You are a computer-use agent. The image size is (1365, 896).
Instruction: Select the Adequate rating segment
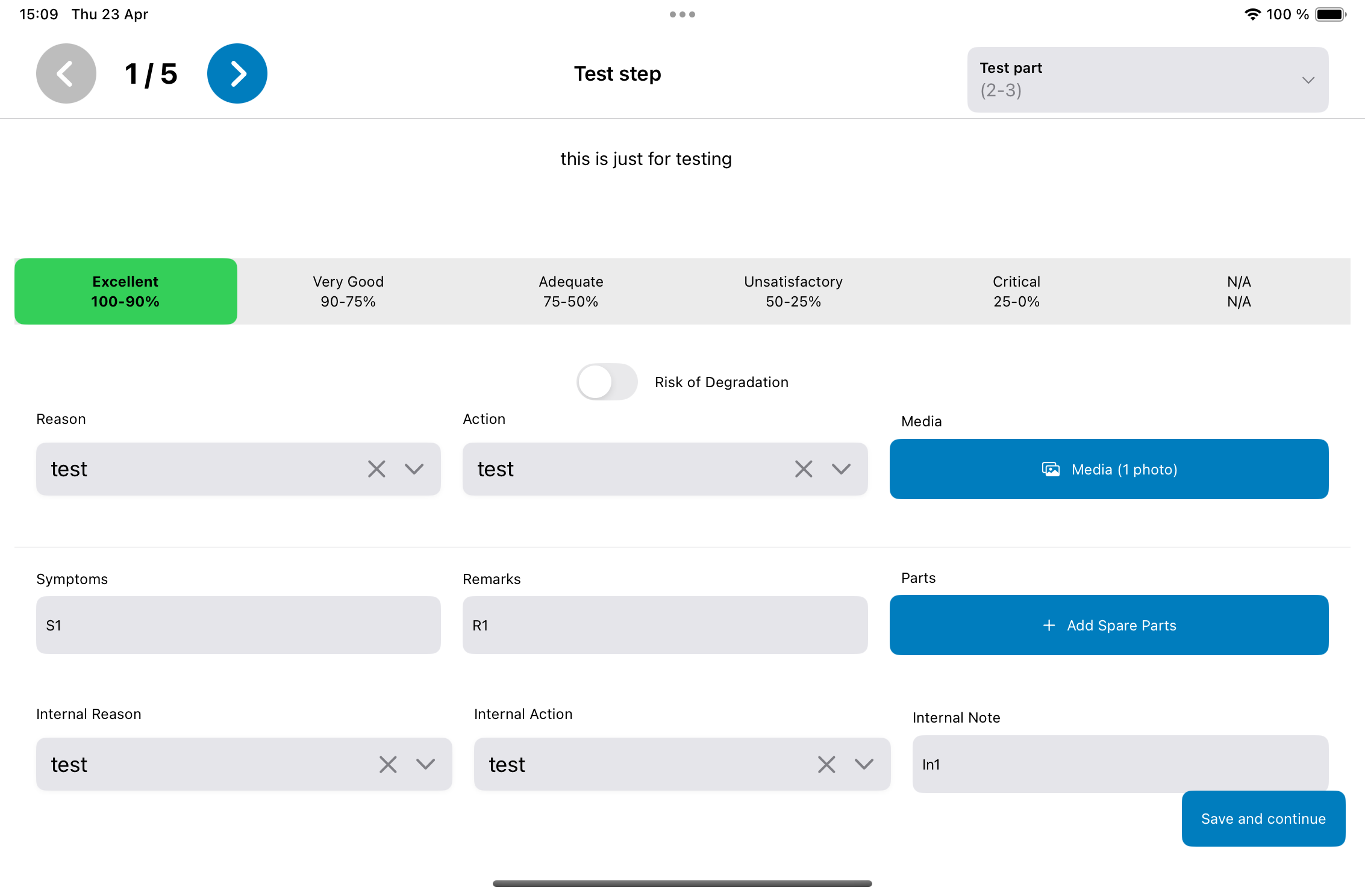click(x=570, y=291)
